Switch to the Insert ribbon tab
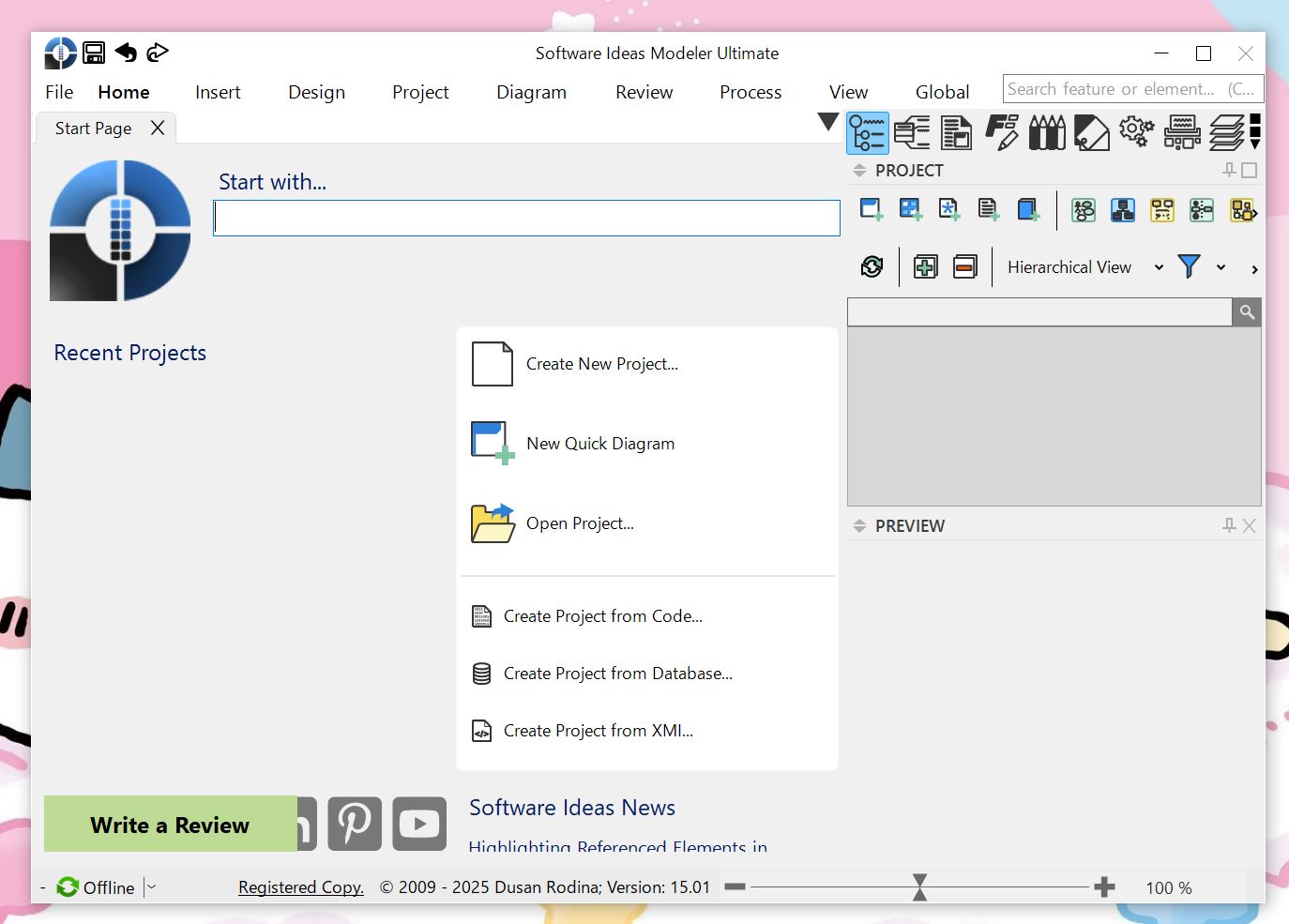This screenshot has width=1289, height=924. (218, 92)
